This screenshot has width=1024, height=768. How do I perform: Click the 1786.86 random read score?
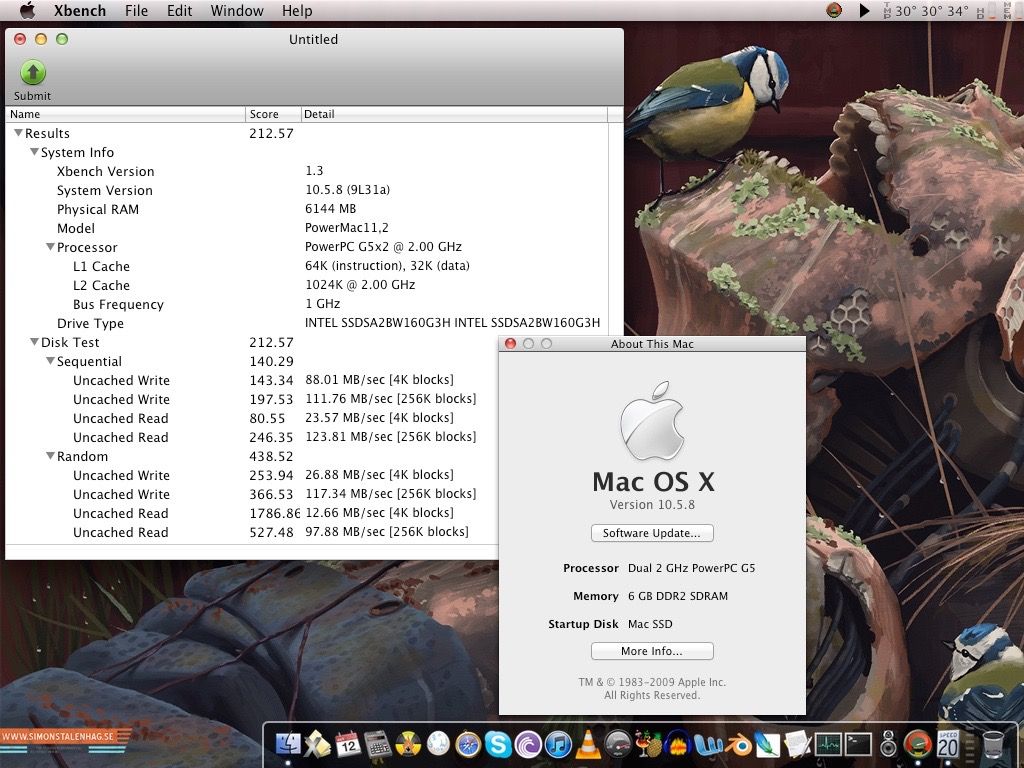[274, 513]
